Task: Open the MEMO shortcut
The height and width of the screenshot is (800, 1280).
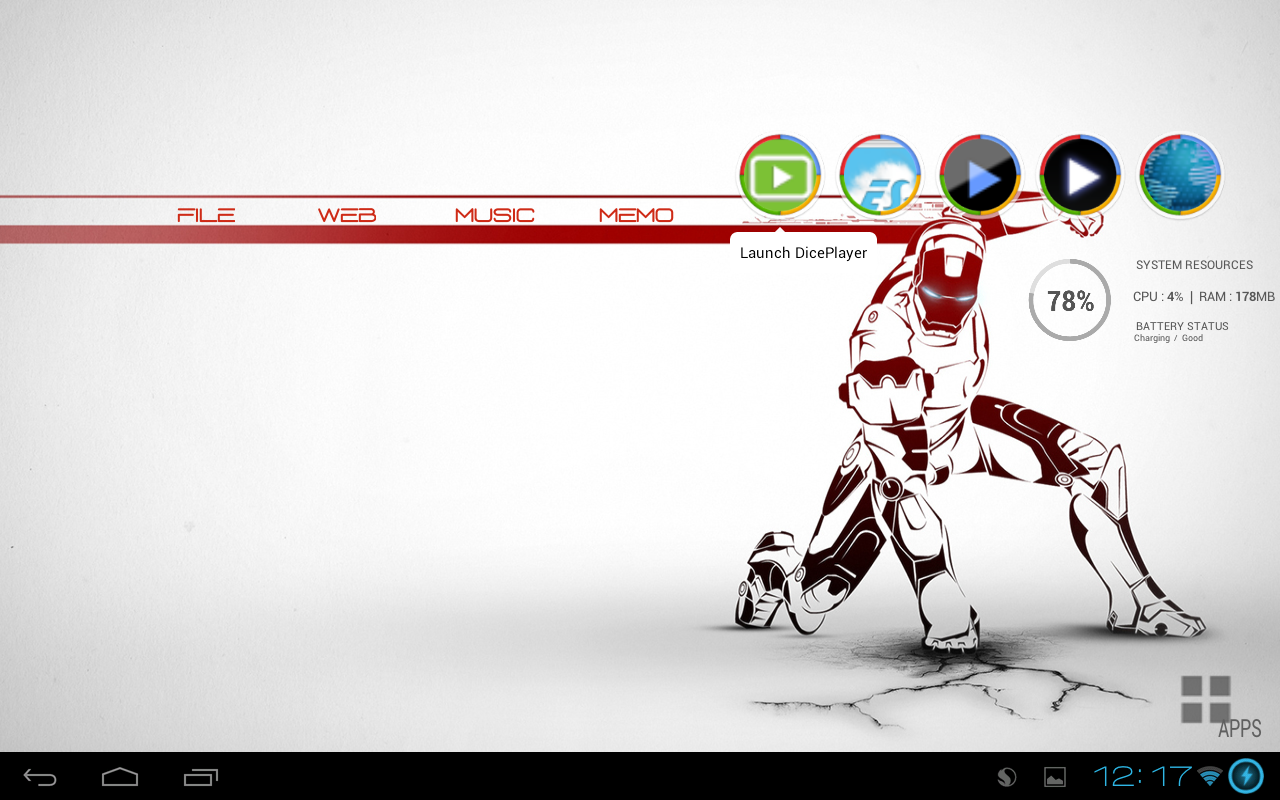Action: click(636, 215)
